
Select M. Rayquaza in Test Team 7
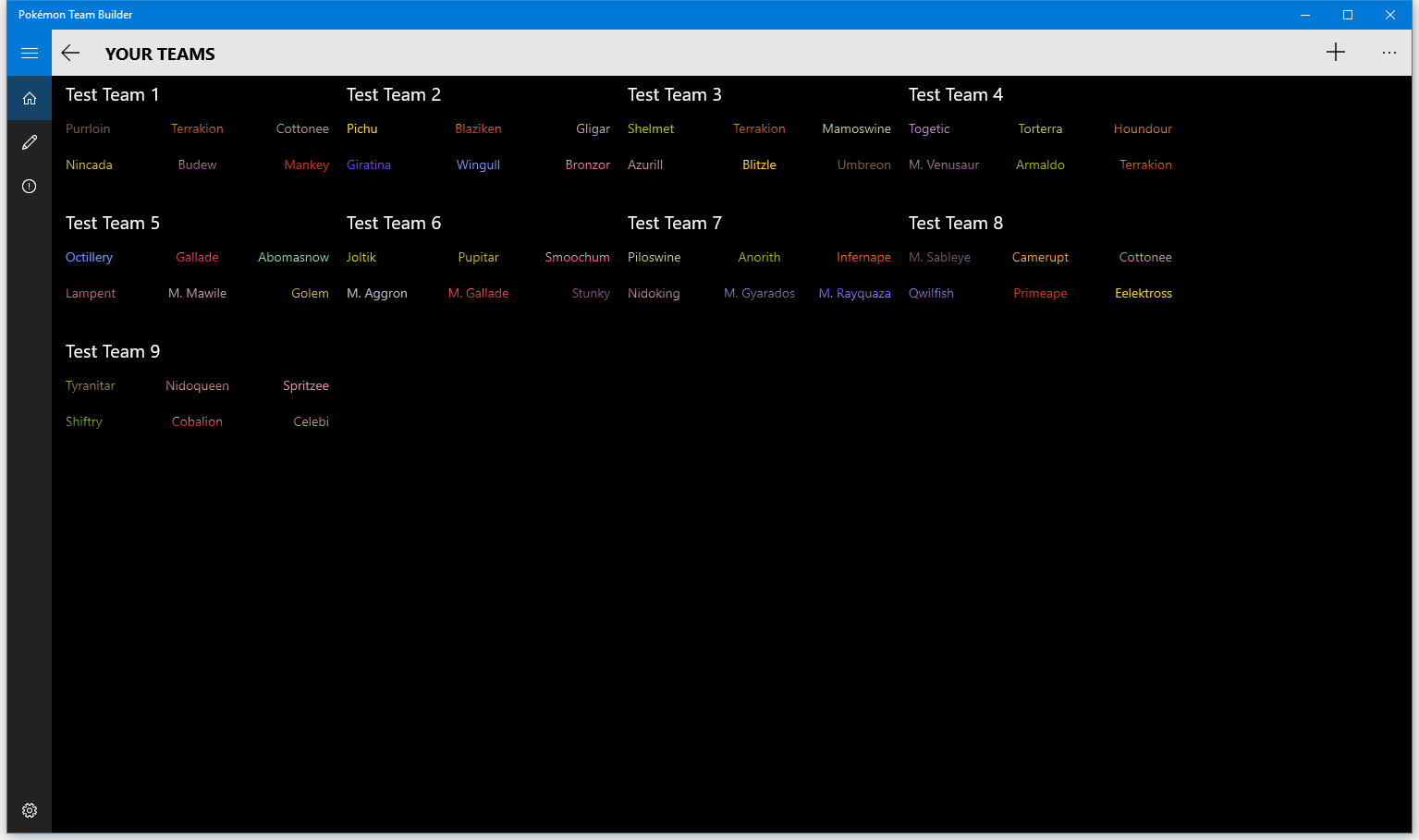(854, 293)
